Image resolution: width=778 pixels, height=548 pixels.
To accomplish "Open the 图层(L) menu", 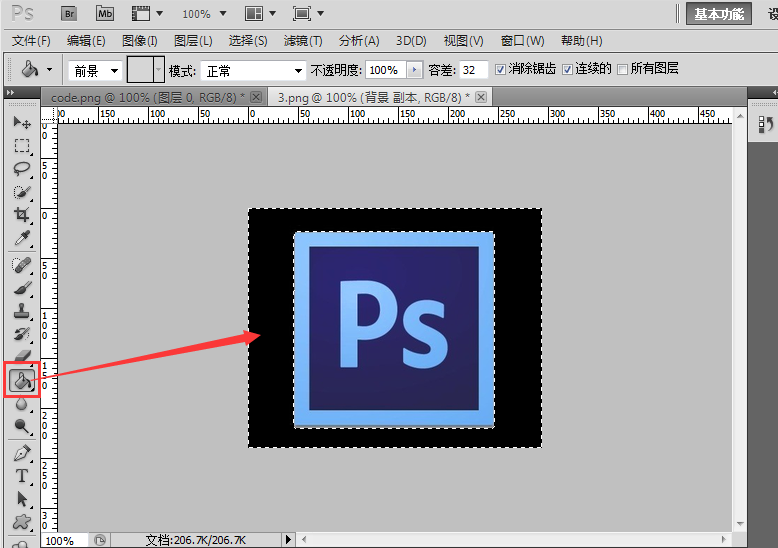I will 193,41.
